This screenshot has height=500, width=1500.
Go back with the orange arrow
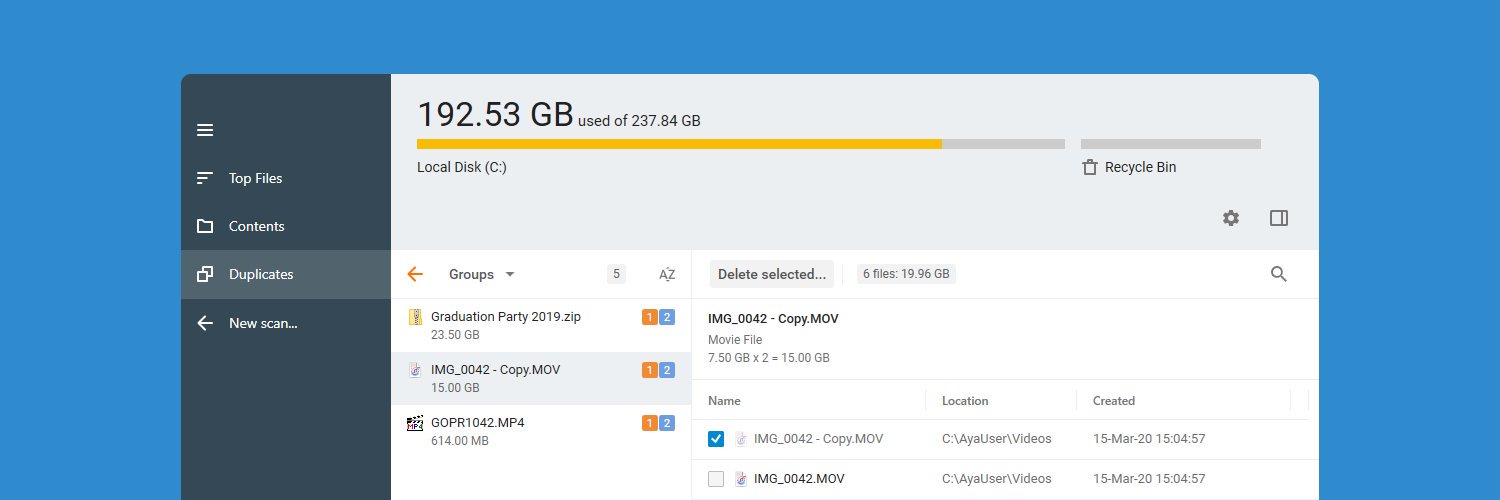click(415, 274)
